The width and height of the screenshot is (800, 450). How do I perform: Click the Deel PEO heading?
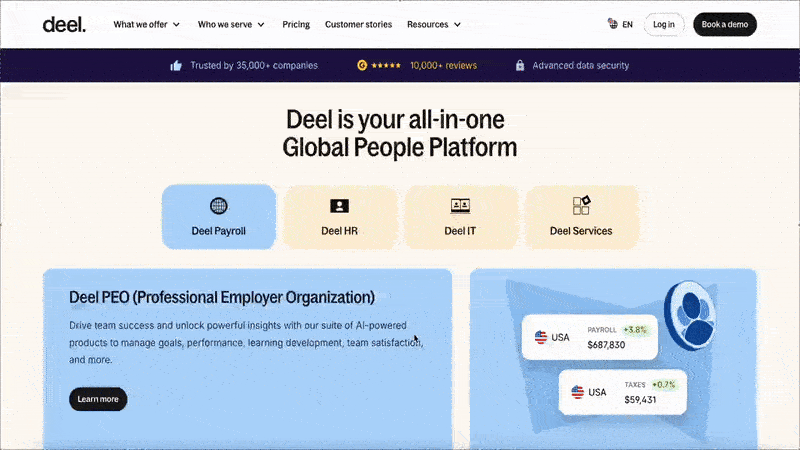[x=222, y=297]
